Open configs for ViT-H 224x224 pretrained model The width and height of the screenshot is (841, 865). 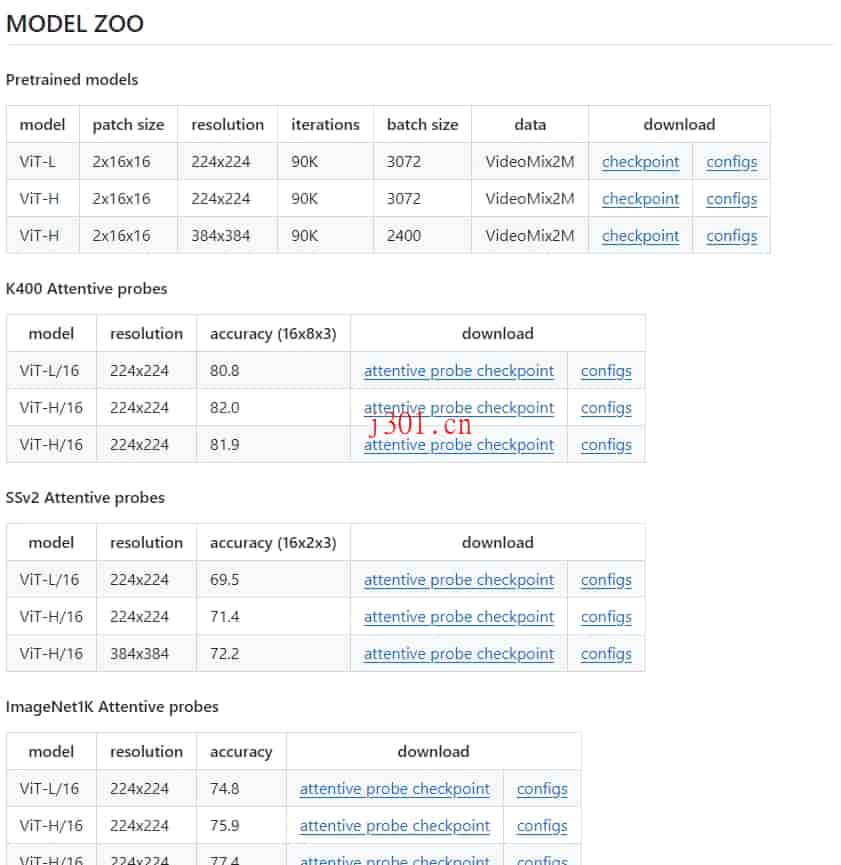tap(731, 199)
